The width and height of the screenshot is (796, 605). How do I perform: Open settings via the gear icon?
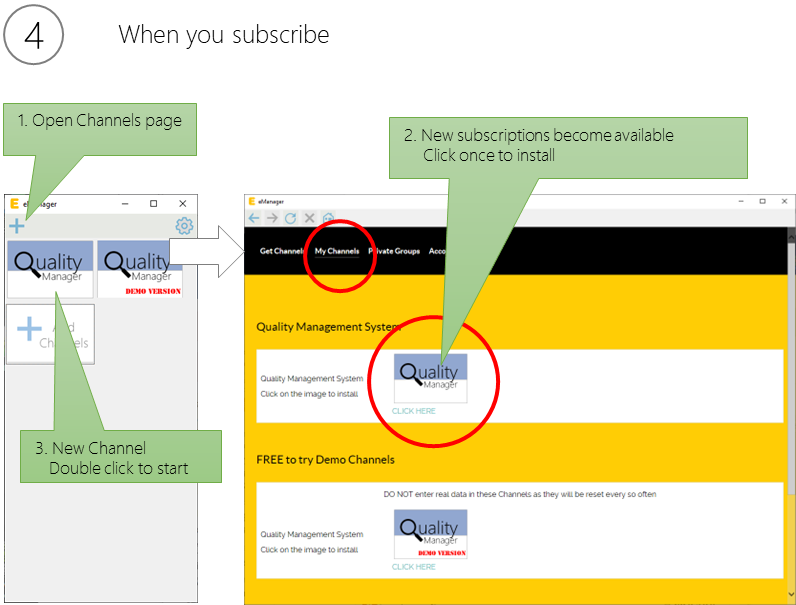[183, 226]
